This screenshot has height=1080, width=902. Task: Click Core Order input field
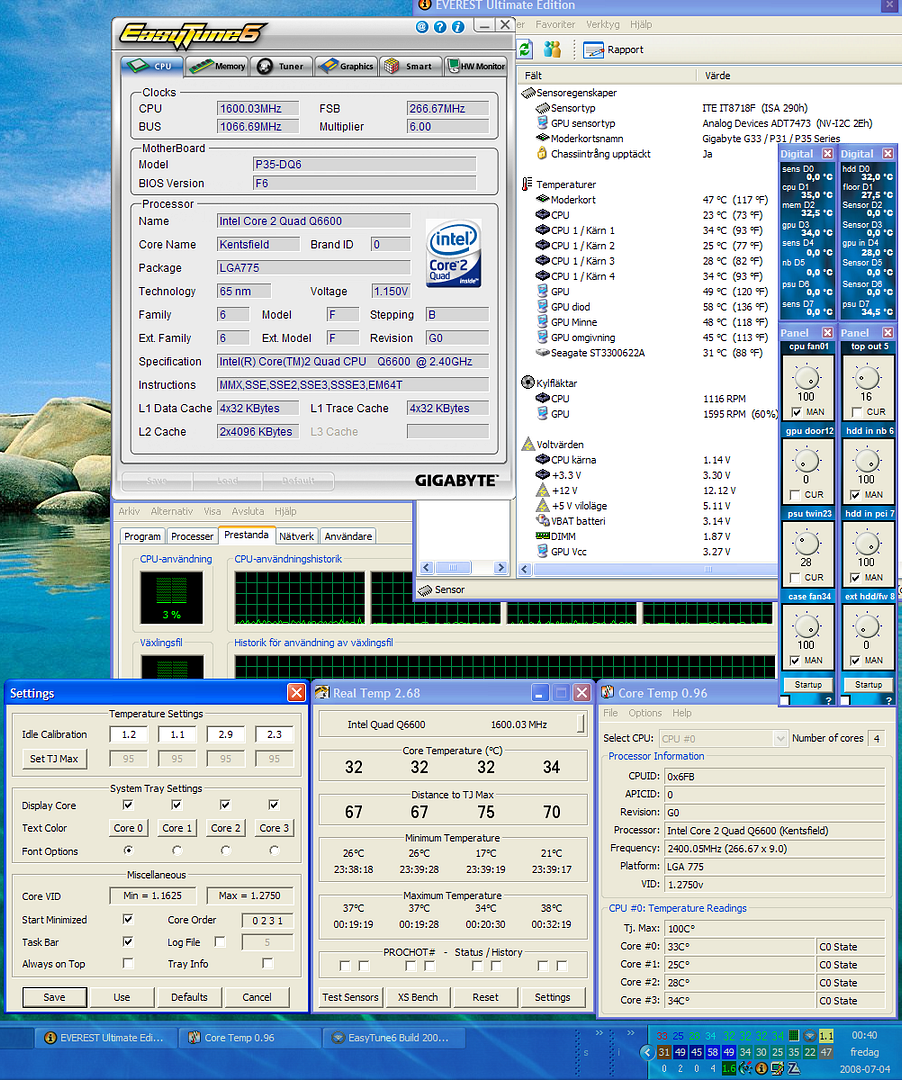(267, 920)
